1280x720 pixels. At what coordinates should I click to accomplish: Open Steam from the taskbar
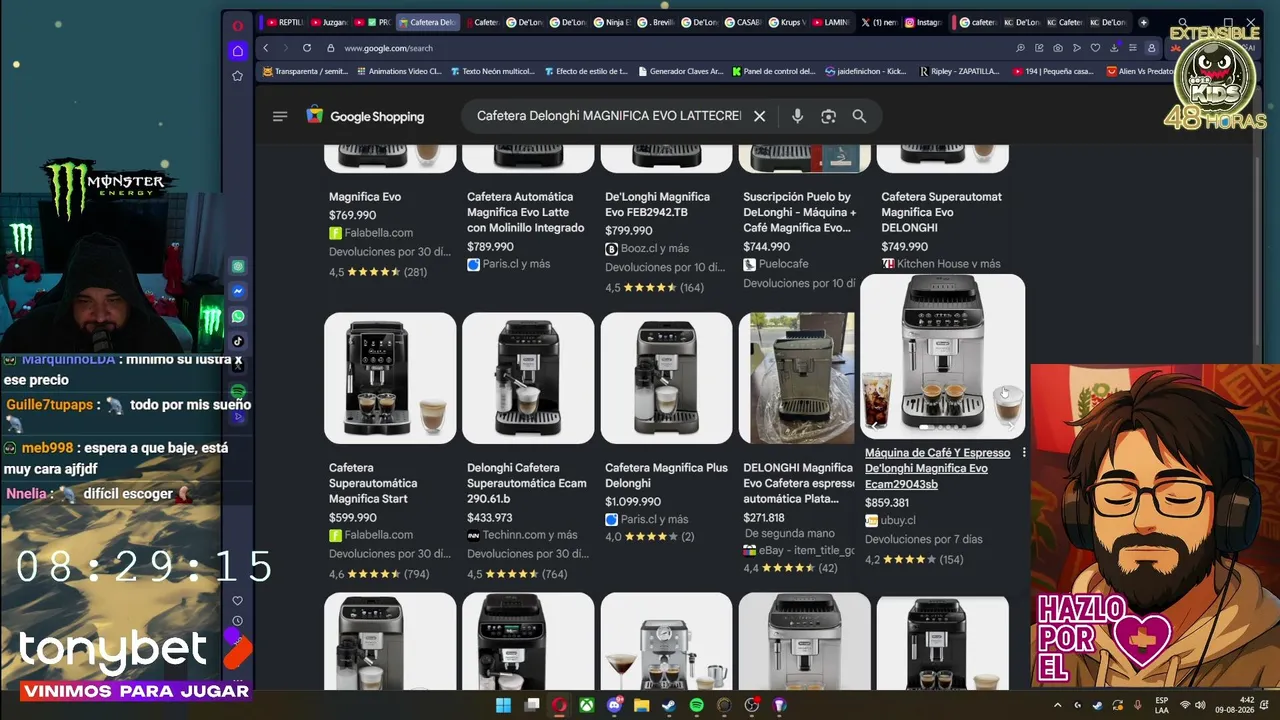coord(669,705)
